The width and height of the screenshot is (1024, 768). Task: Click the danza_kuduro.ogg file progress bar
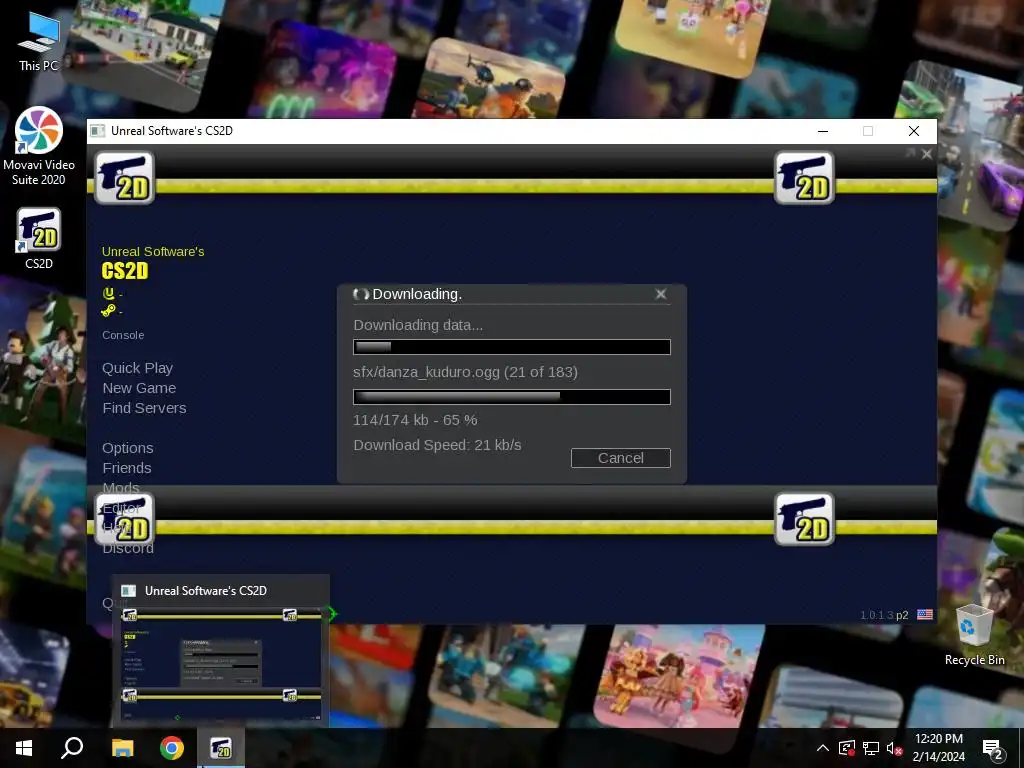[x=511, y=396]
